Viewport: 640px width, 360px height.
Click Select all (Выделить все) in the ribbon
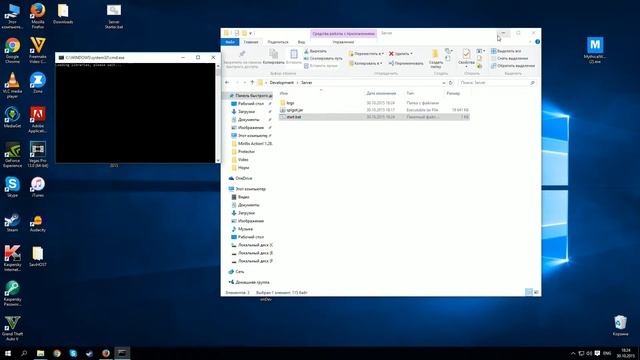click(506, 51)
